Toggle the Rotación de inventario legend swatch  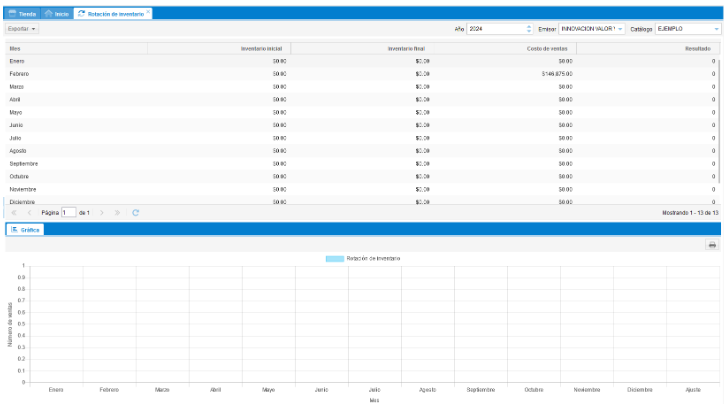pos(334,259)
